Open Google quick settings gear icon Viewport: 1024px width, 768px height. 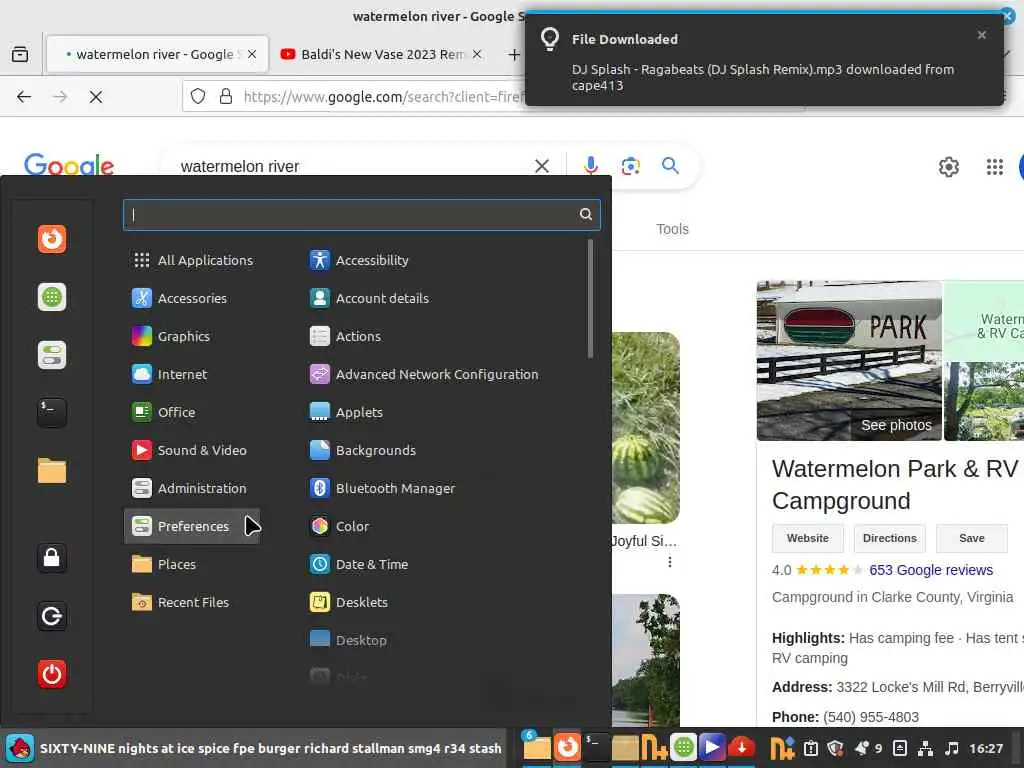pos(948,167)
